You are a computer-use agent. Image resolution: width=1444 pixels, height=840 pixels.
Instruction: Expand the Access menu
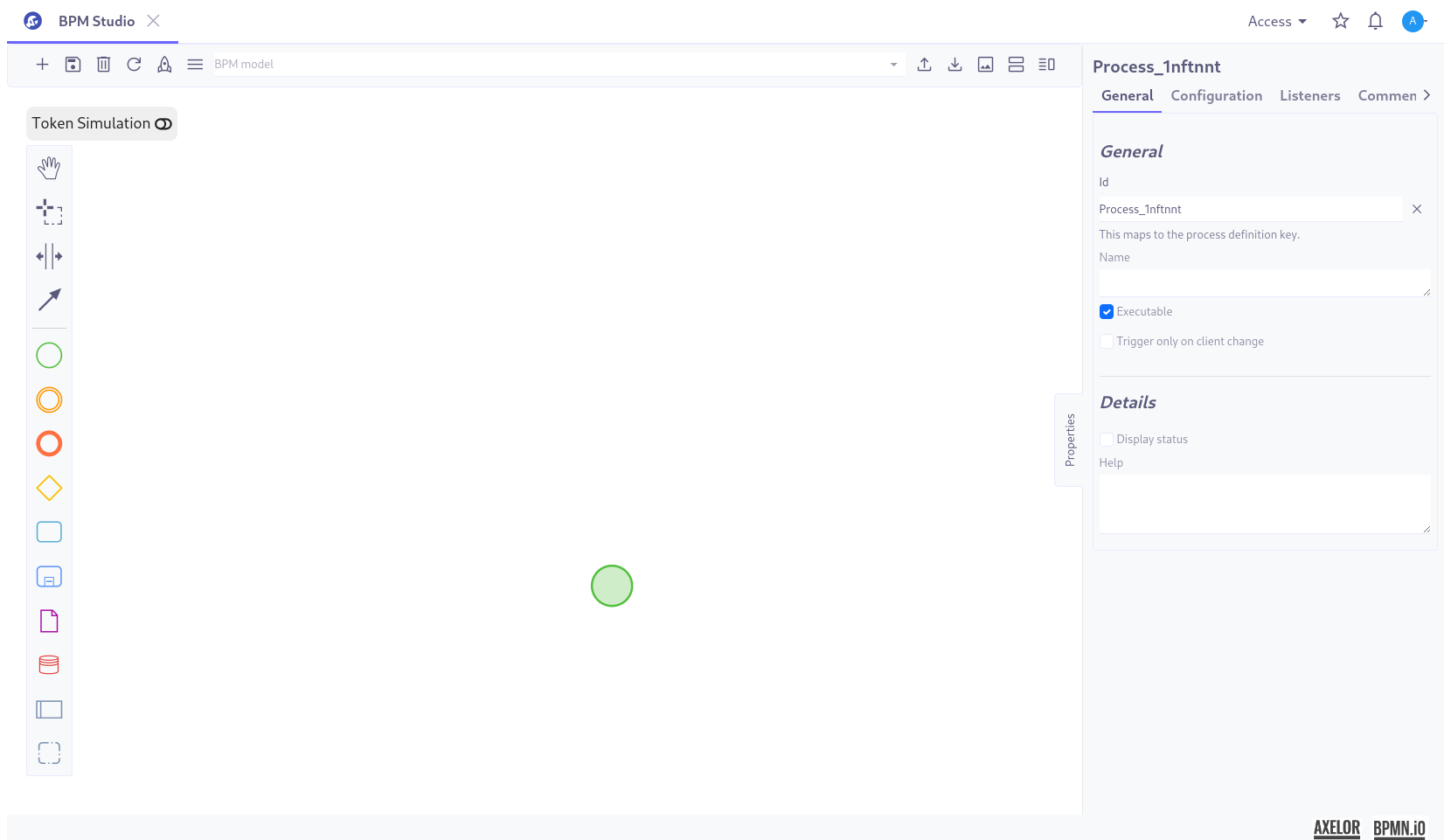click(x=1276, y=22)
